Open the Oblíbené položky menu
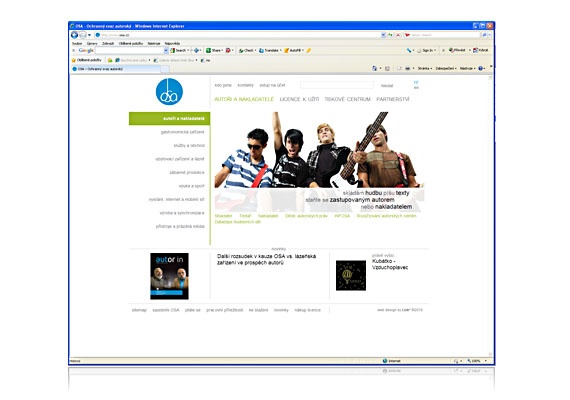570x400 pixels. click(x=131, y=43)
